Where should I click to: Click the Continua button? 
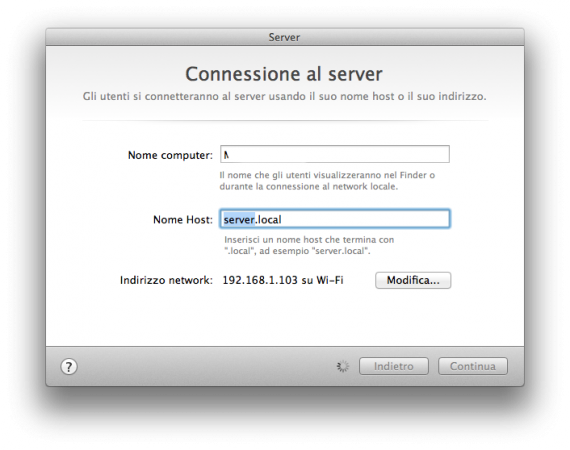pos(473,366)
